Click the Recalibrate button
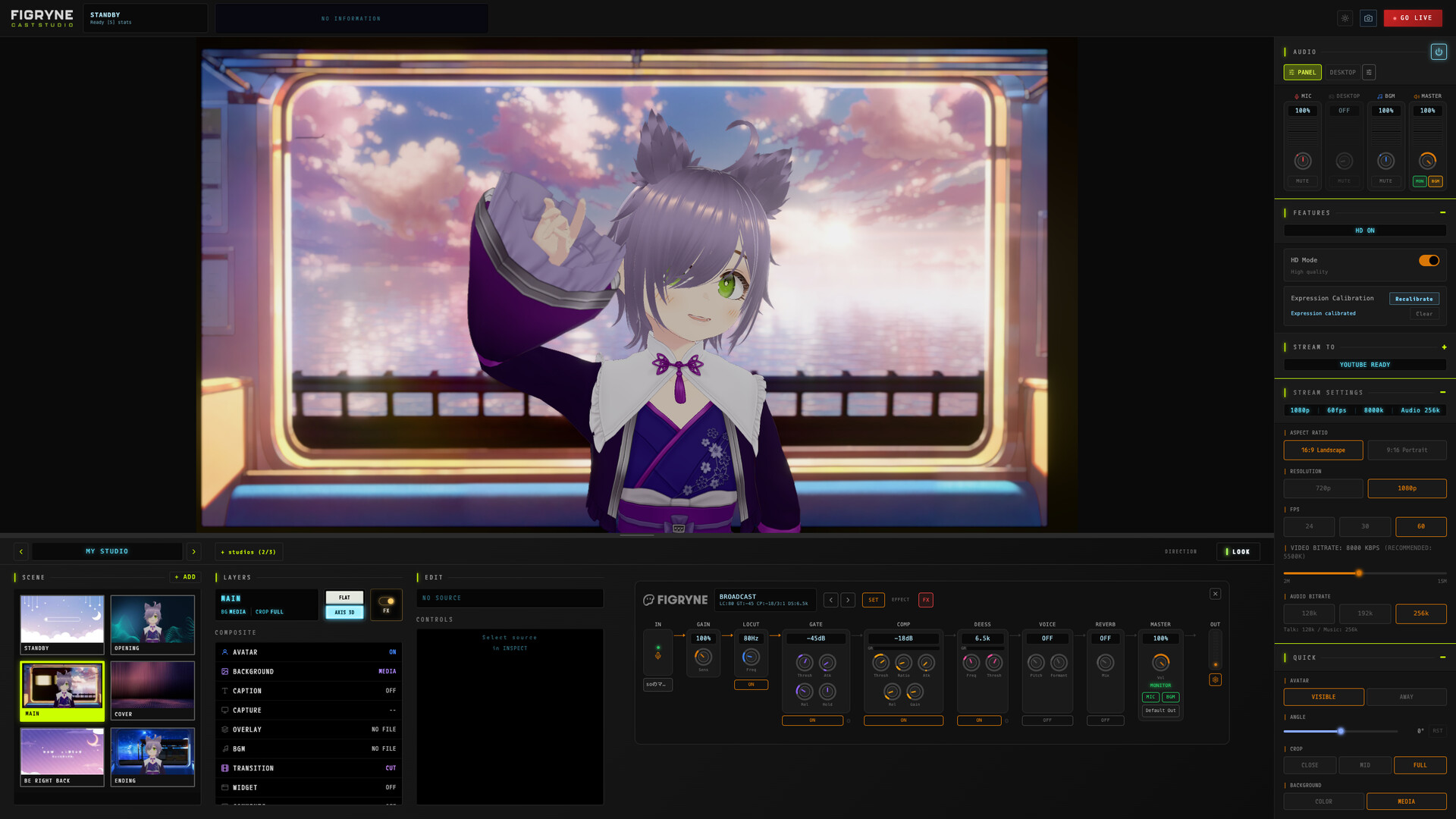 coord(1414,299)
